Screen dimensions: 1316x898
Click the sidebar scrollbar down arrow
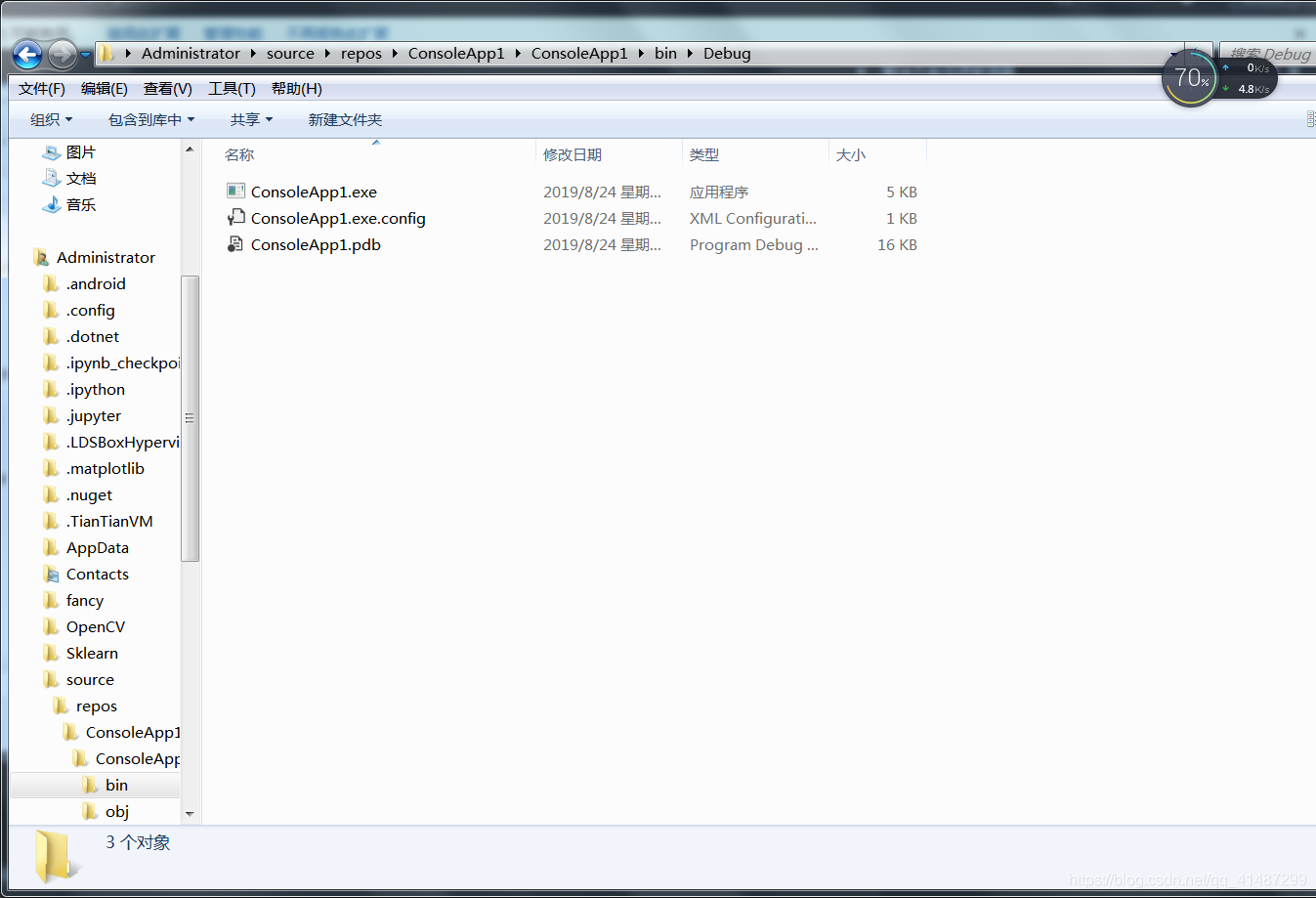[x=190, y=814]
